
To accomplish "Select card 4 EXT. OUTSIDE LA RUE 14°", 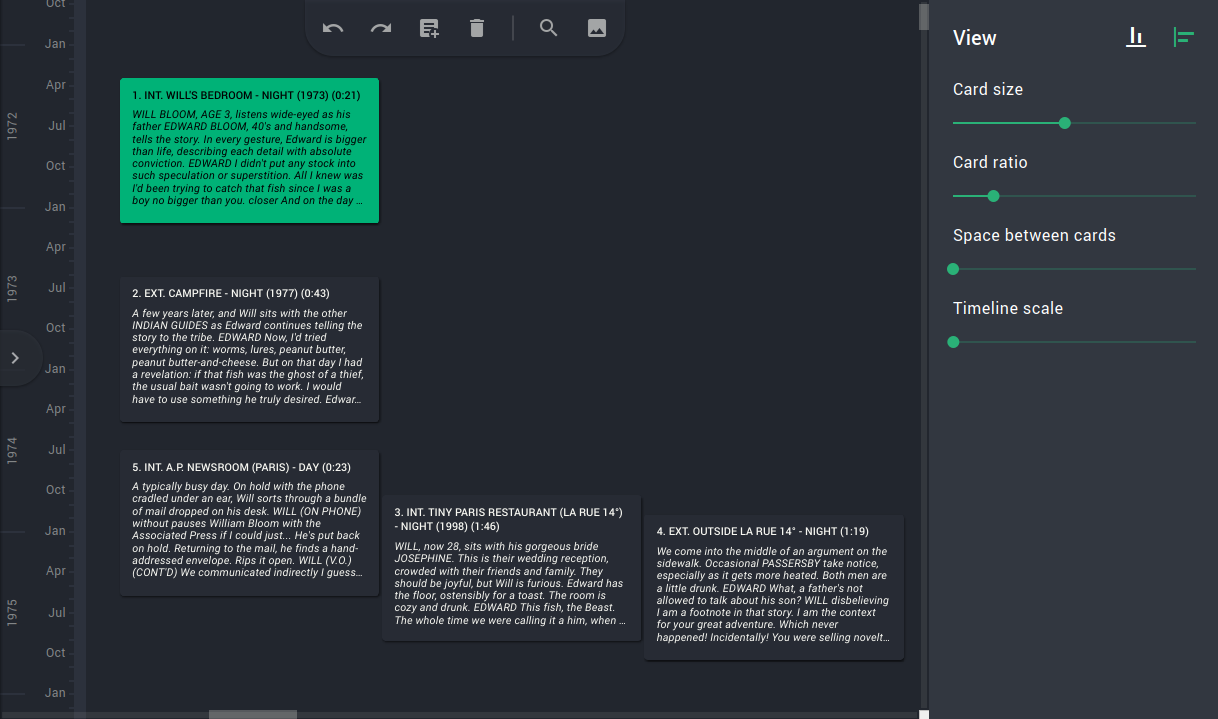I will 774,587.
